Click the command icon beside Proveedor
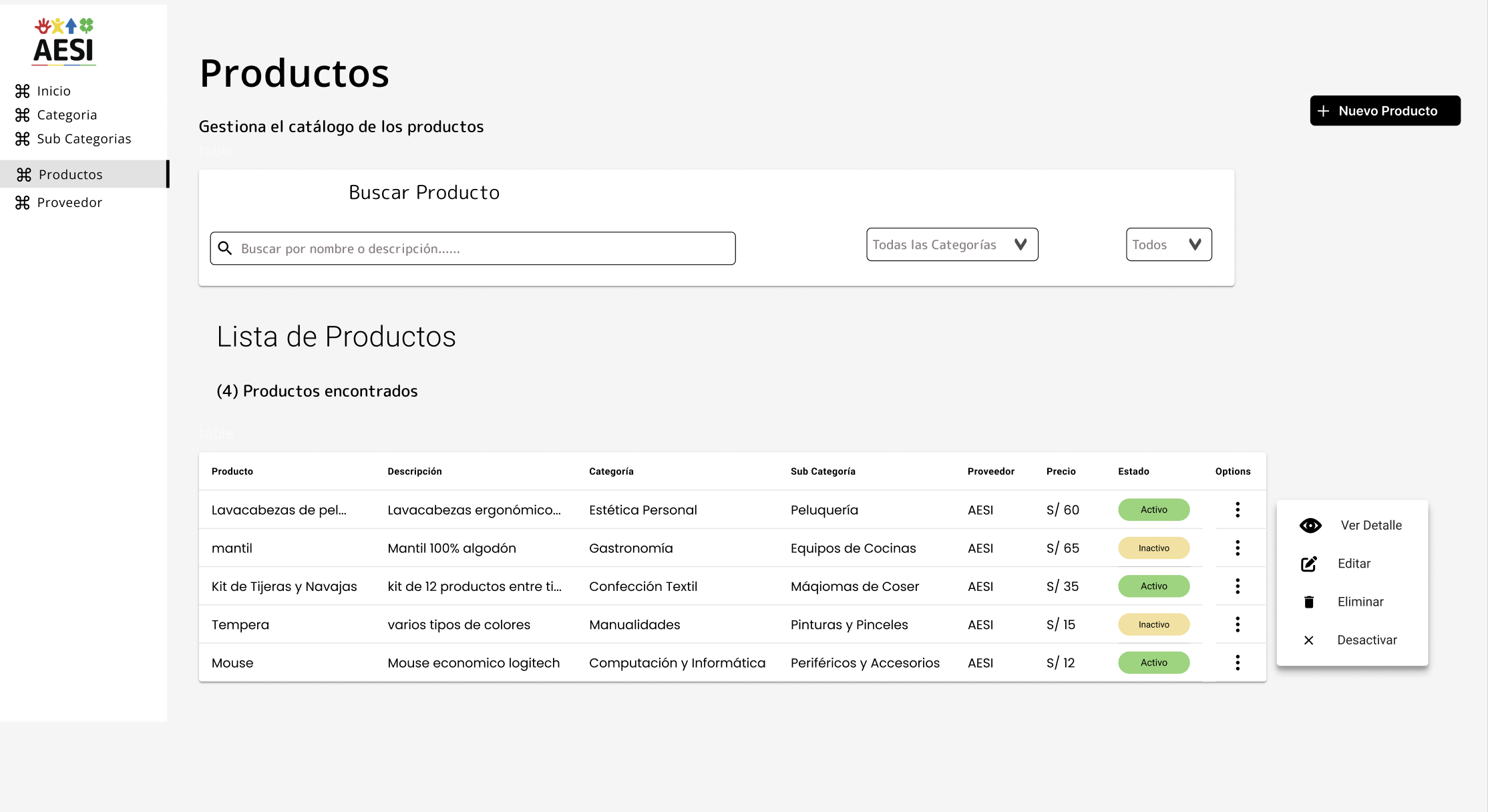 point(23,202)
